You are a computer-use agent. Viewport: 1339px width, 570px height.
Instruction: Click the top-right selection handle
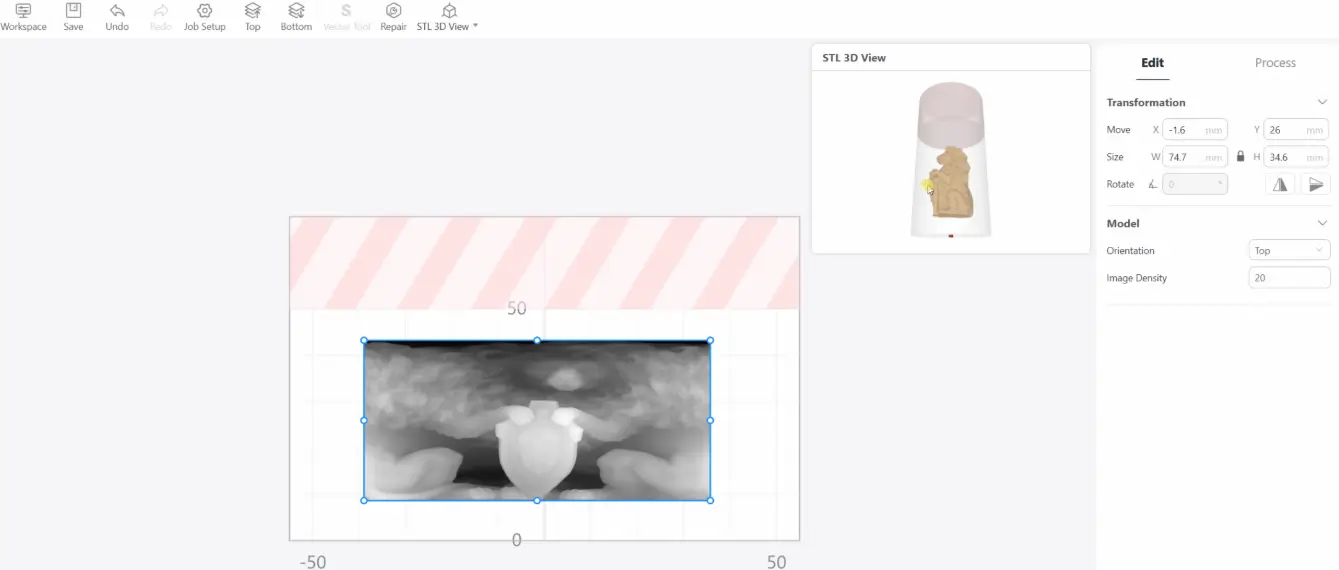[x=710, y=341]
